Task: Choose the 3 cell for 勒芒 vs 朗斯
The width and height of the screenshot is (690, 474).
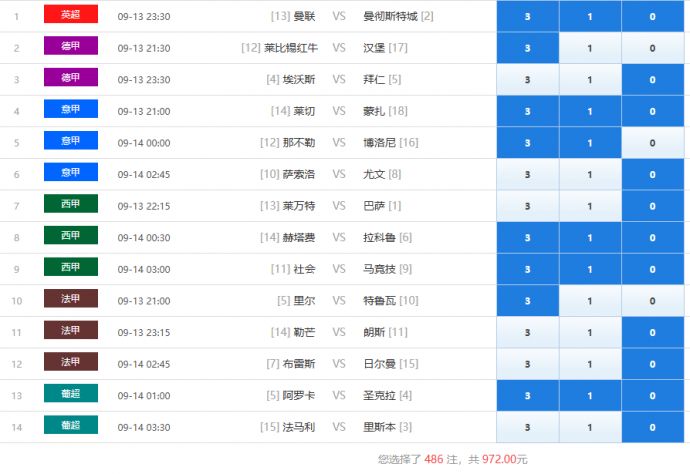Action: pos(528,332)
